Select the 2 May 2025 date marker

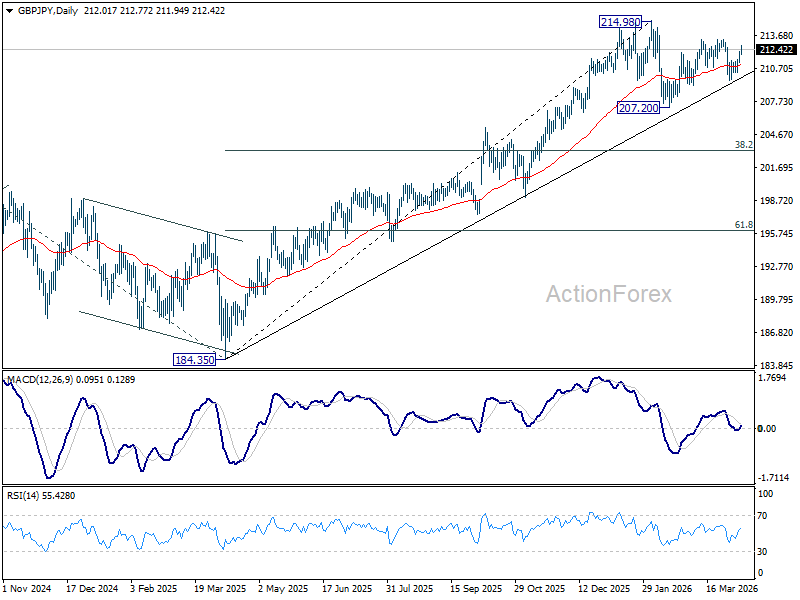(283, 588)
